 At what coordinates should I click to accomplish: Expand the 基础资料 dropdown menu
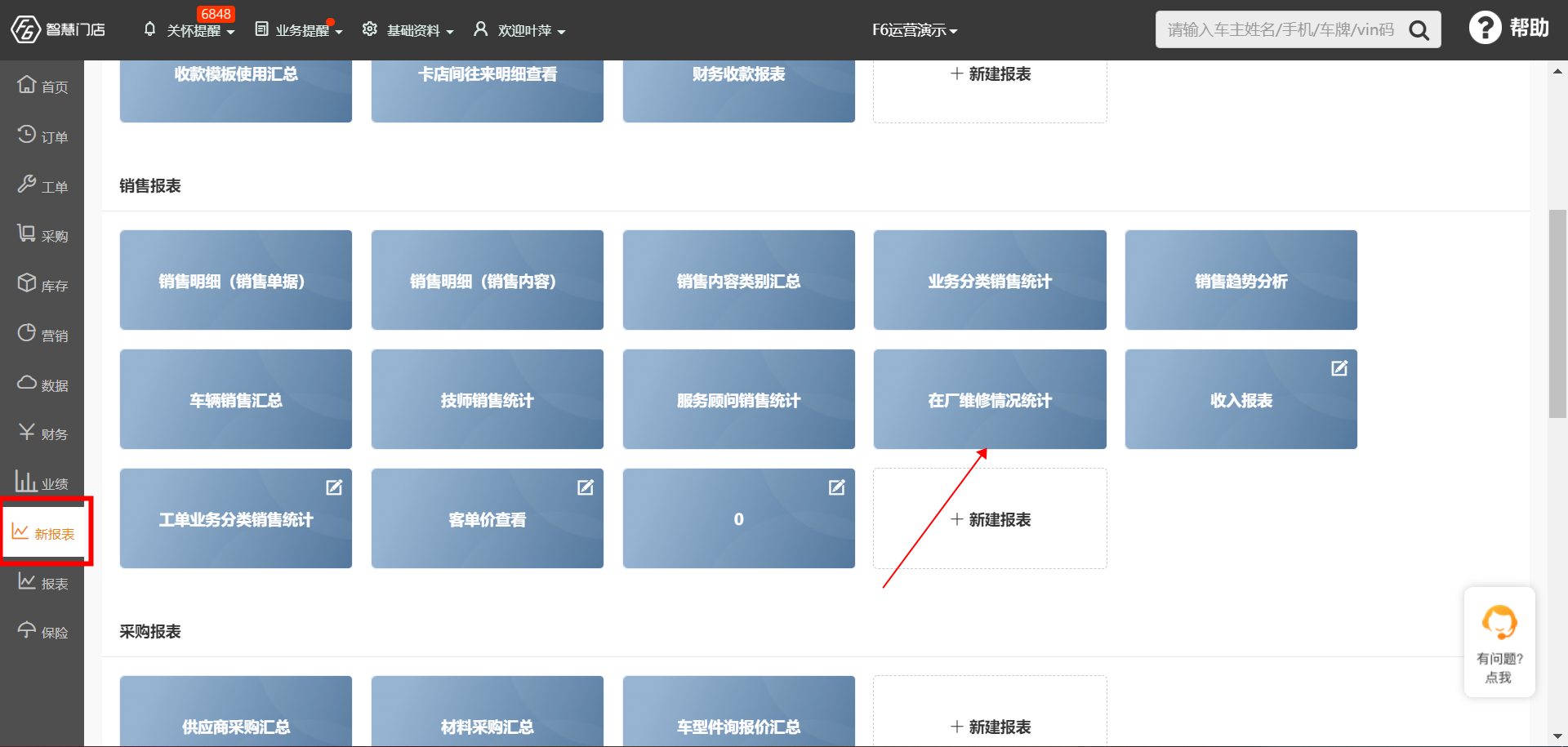[450, 32]
